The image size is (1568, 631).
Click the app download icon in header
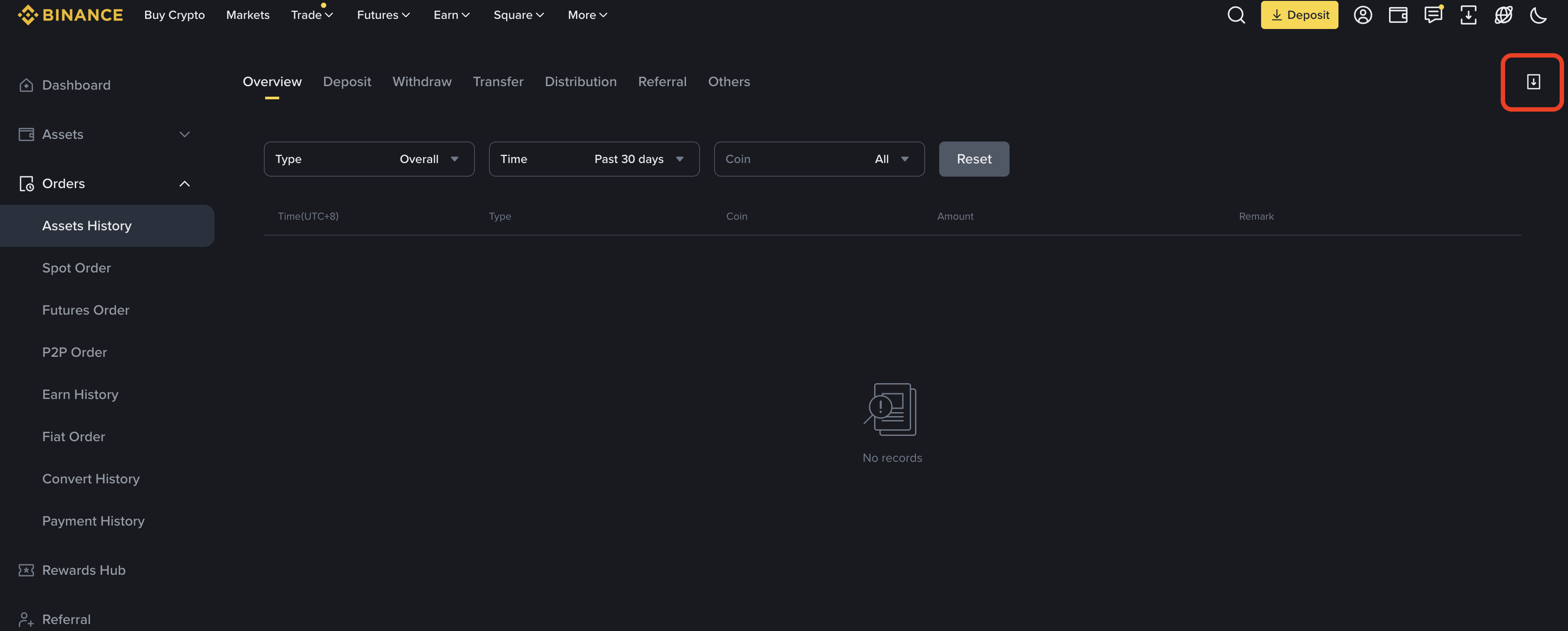1468,15
